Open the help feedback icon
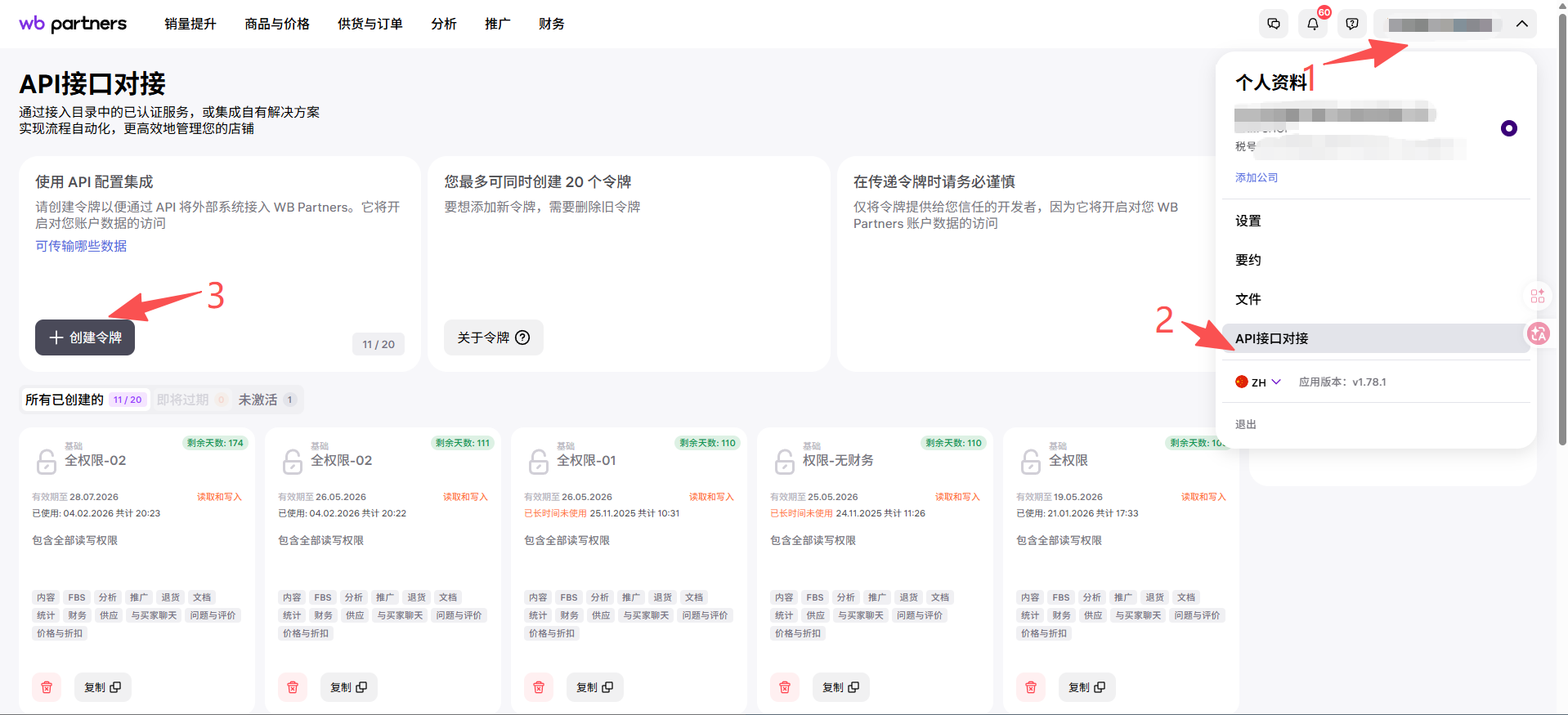Image resolution: width=1568 pixels, height=715 pixels. [x=1351, y=24]
